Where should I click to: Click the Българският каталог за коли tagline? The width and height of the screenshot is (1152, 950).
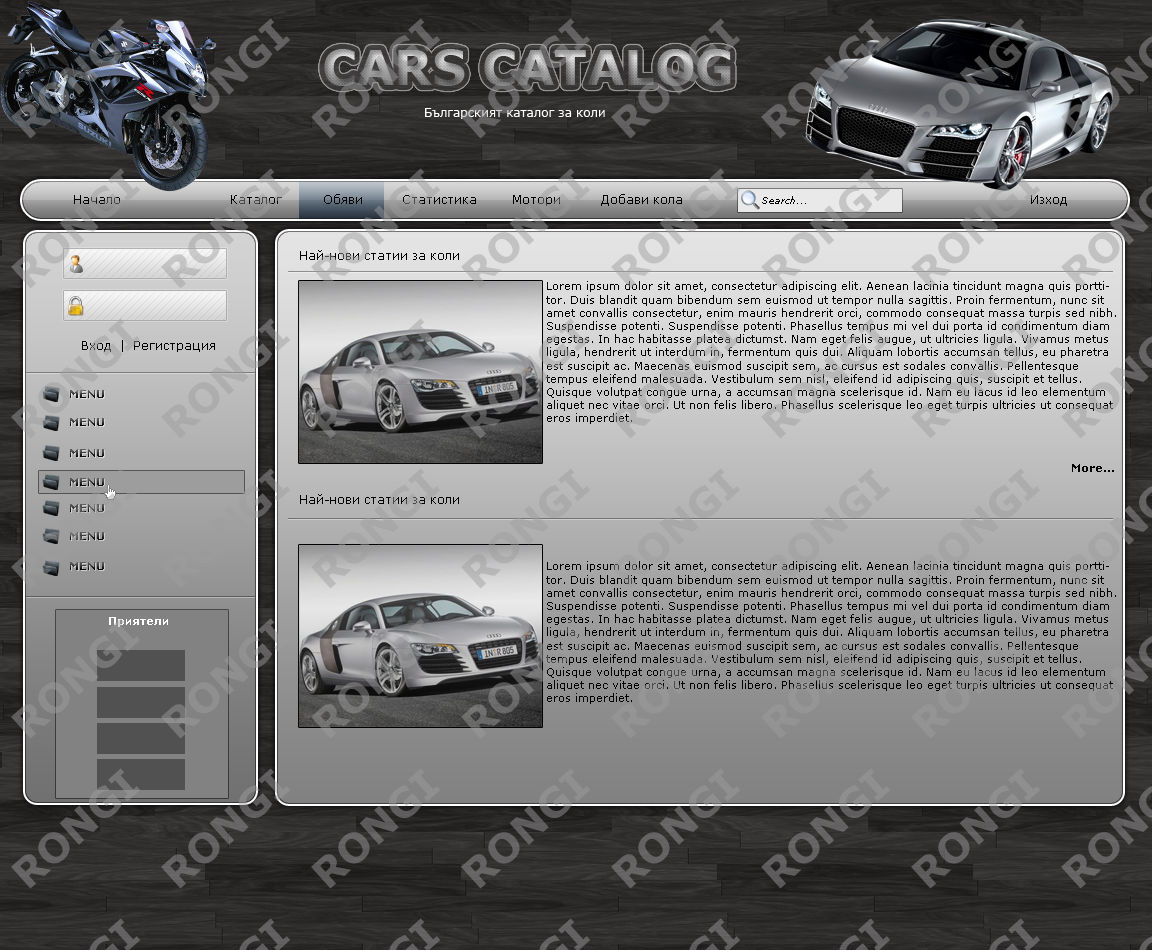[514, 112]
